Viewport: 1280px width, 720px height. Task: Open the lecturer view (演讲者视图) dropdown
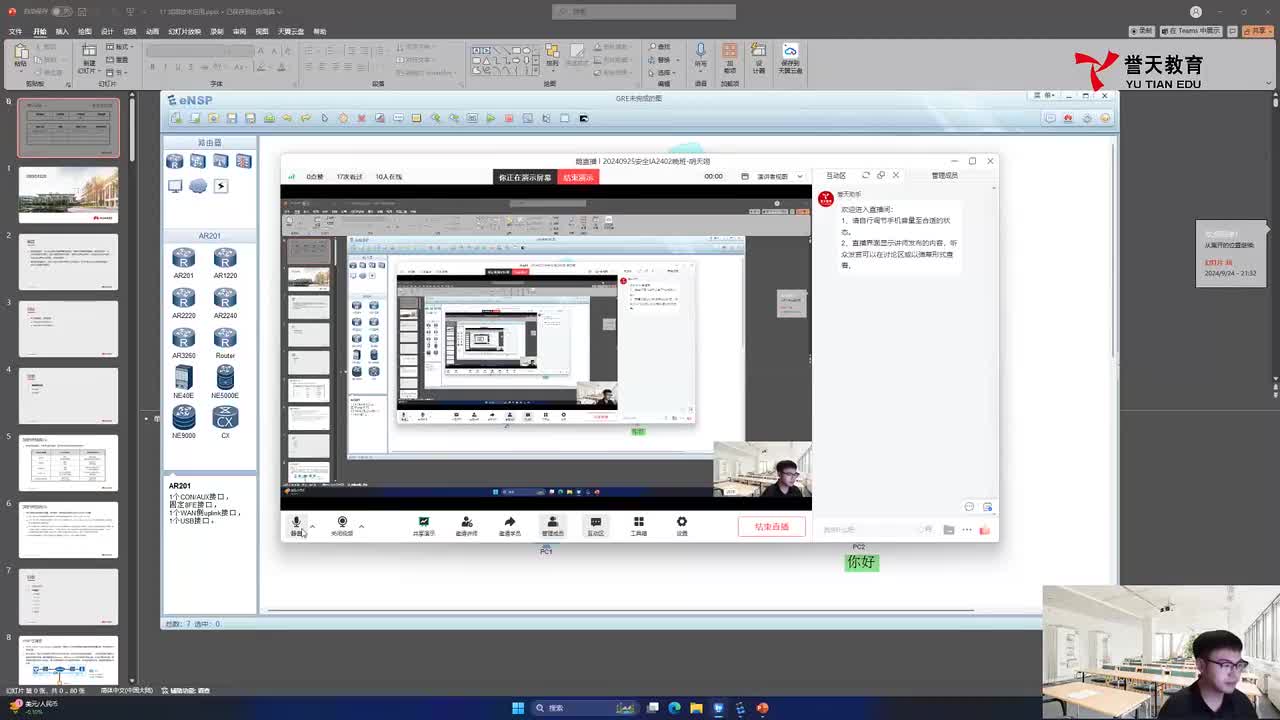point(779,177)
